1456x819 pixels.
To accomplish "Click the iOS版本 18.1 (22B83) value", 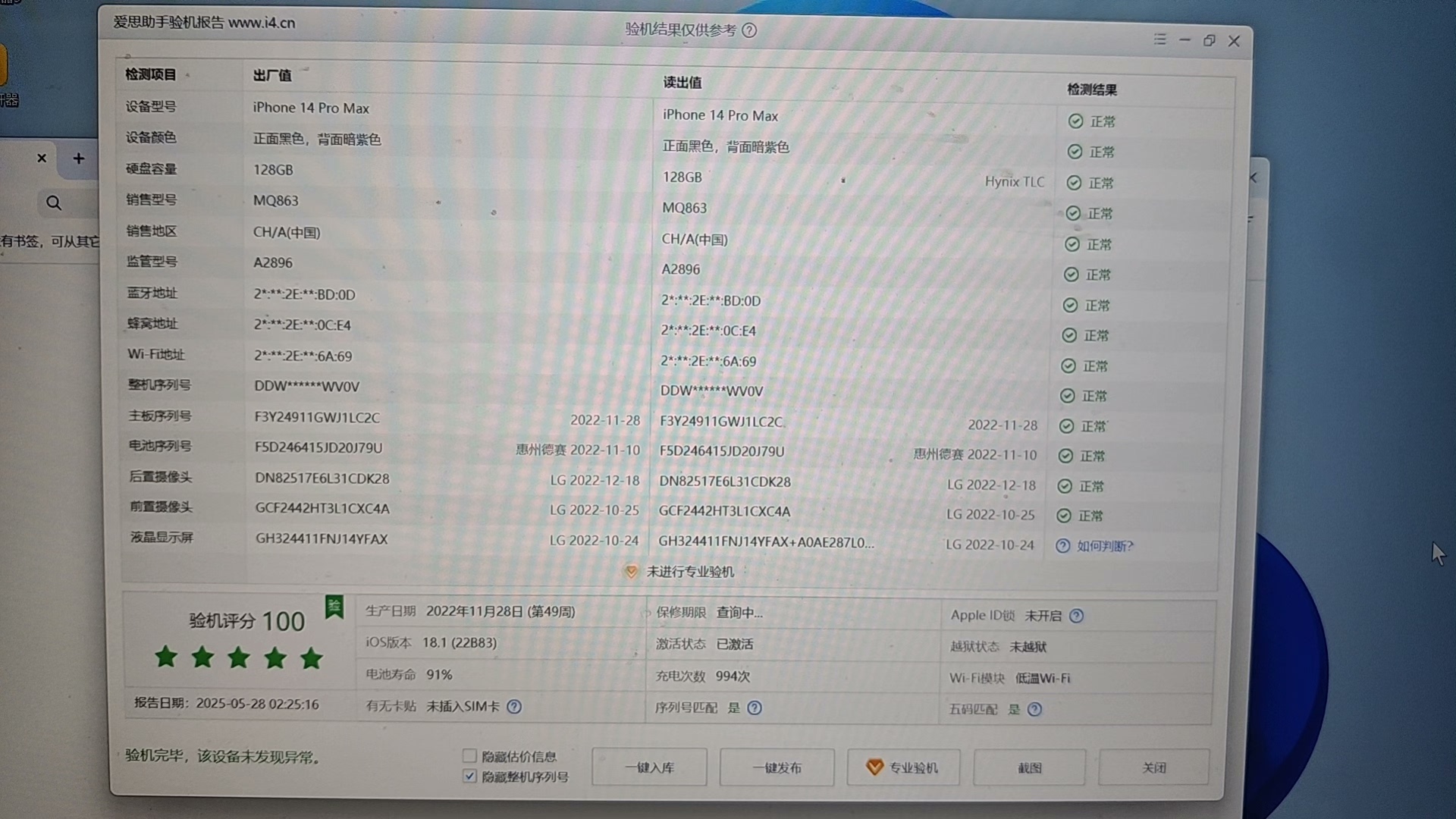I will point(460,642).
